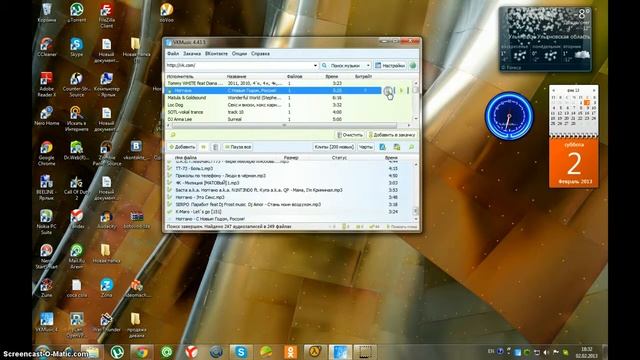Click the green table icon in download toolbar
The image size is (640, 360).
pos(397,147)
